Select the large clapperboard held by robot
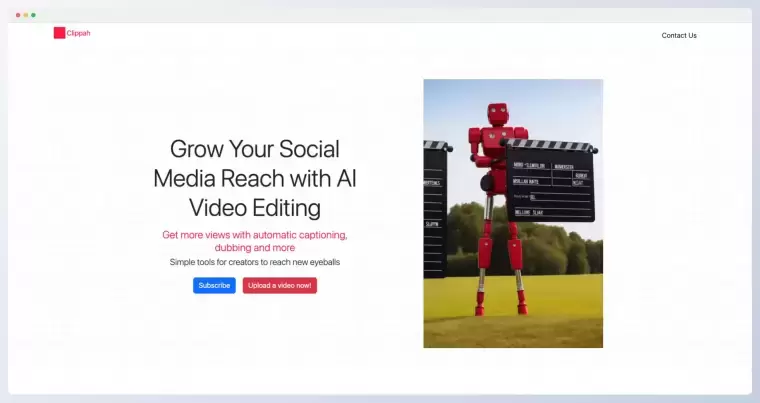The height and width of the screenshot is (403, 760). tap(551, 180)
